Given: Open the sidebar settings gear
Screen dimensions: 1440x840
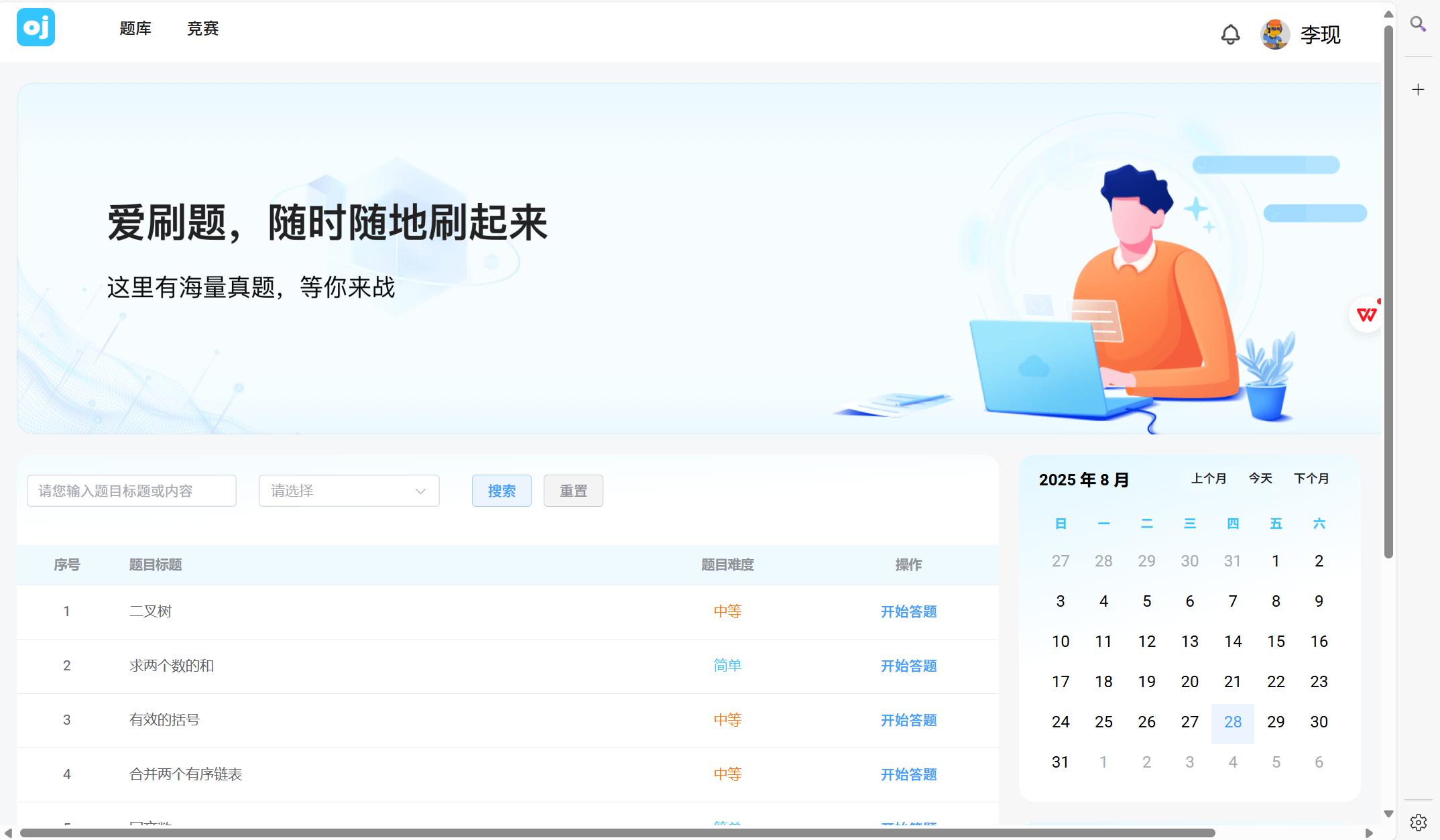Looking at the screenshot, I should [x=1418, y=822].
